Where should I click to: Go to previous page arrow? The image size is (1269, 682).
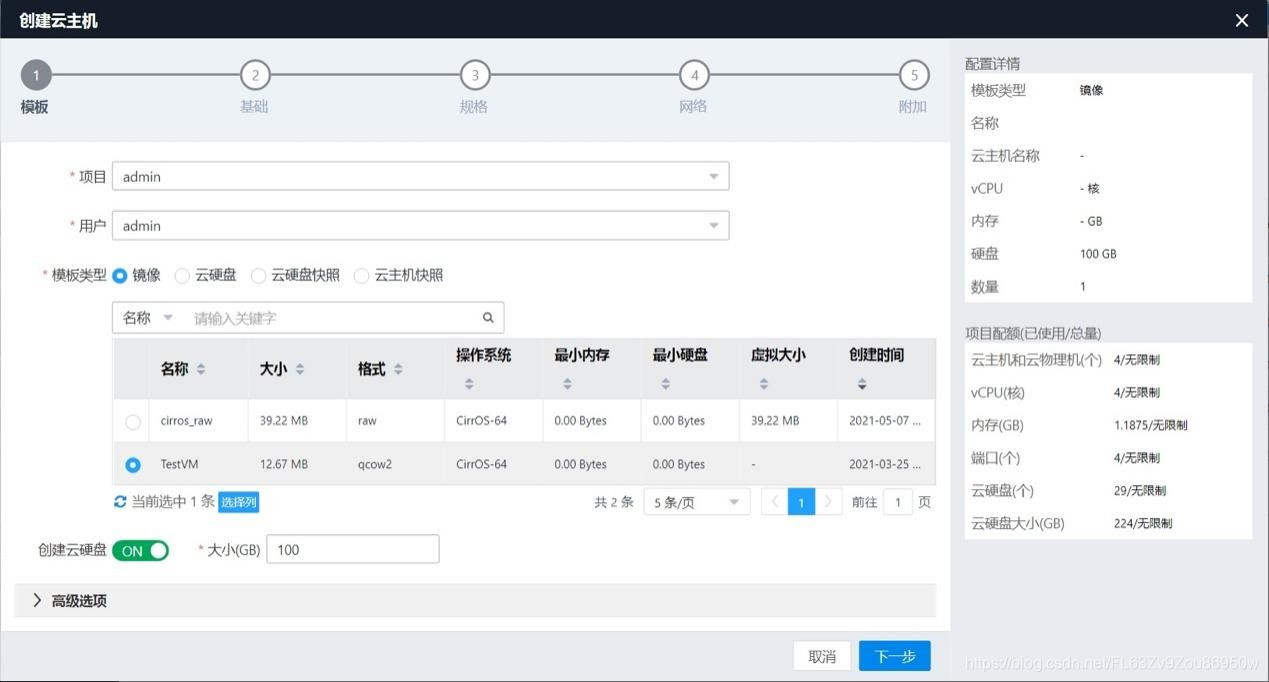tap(774, 502)
